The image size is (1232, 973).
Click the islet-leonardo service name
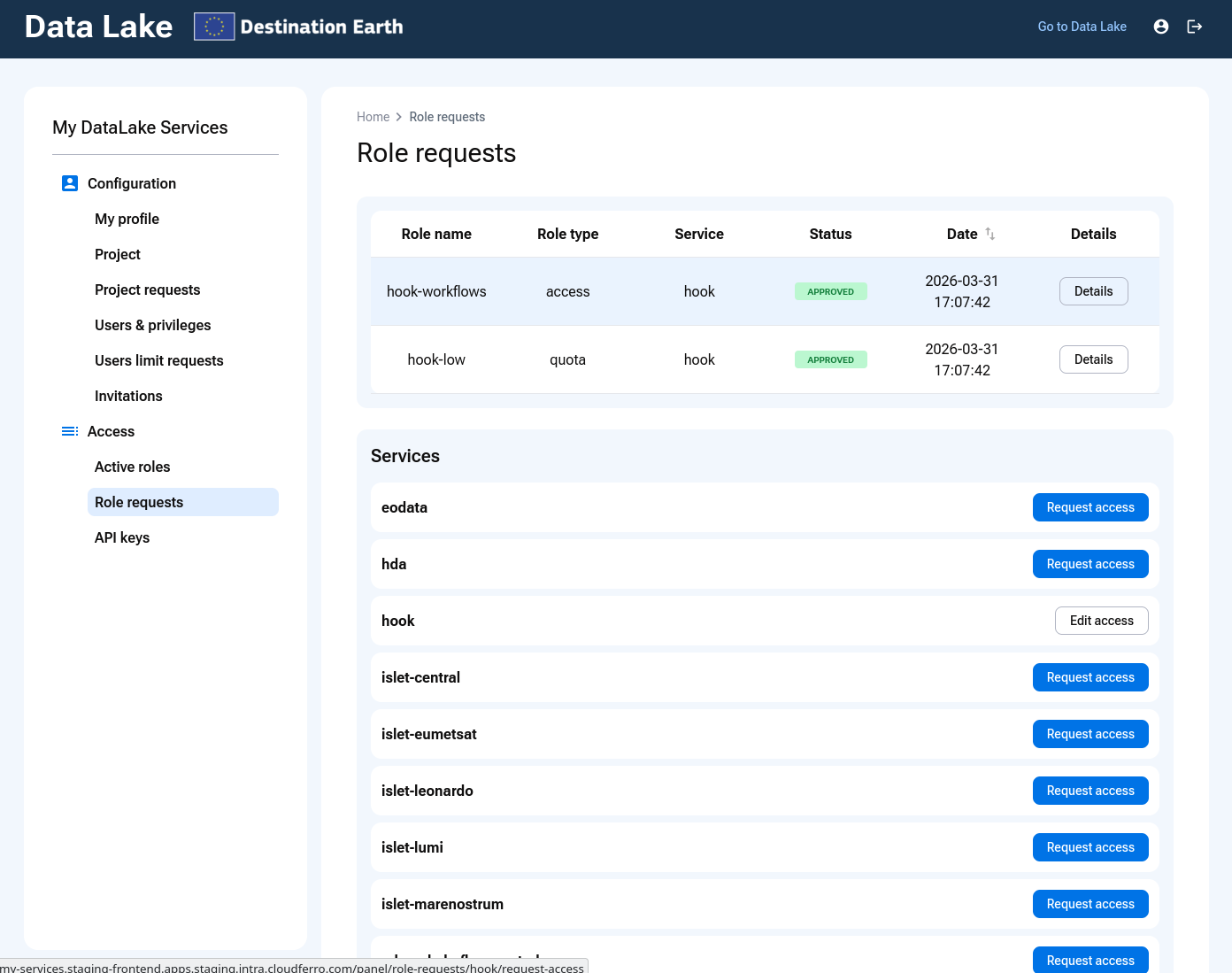(x=427, y=791)
